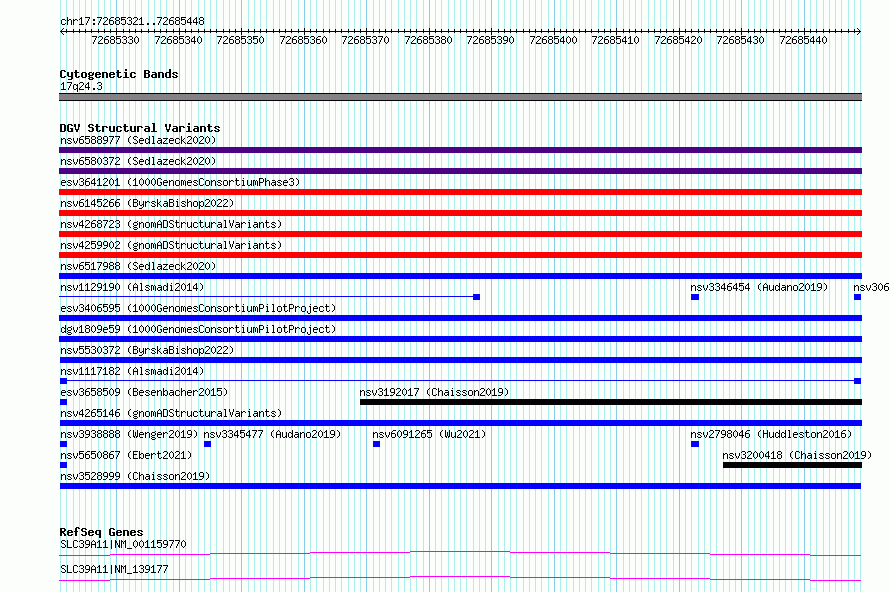Click nsv4259902 (gnomADStructuralVariants) label

coord(171,245)
